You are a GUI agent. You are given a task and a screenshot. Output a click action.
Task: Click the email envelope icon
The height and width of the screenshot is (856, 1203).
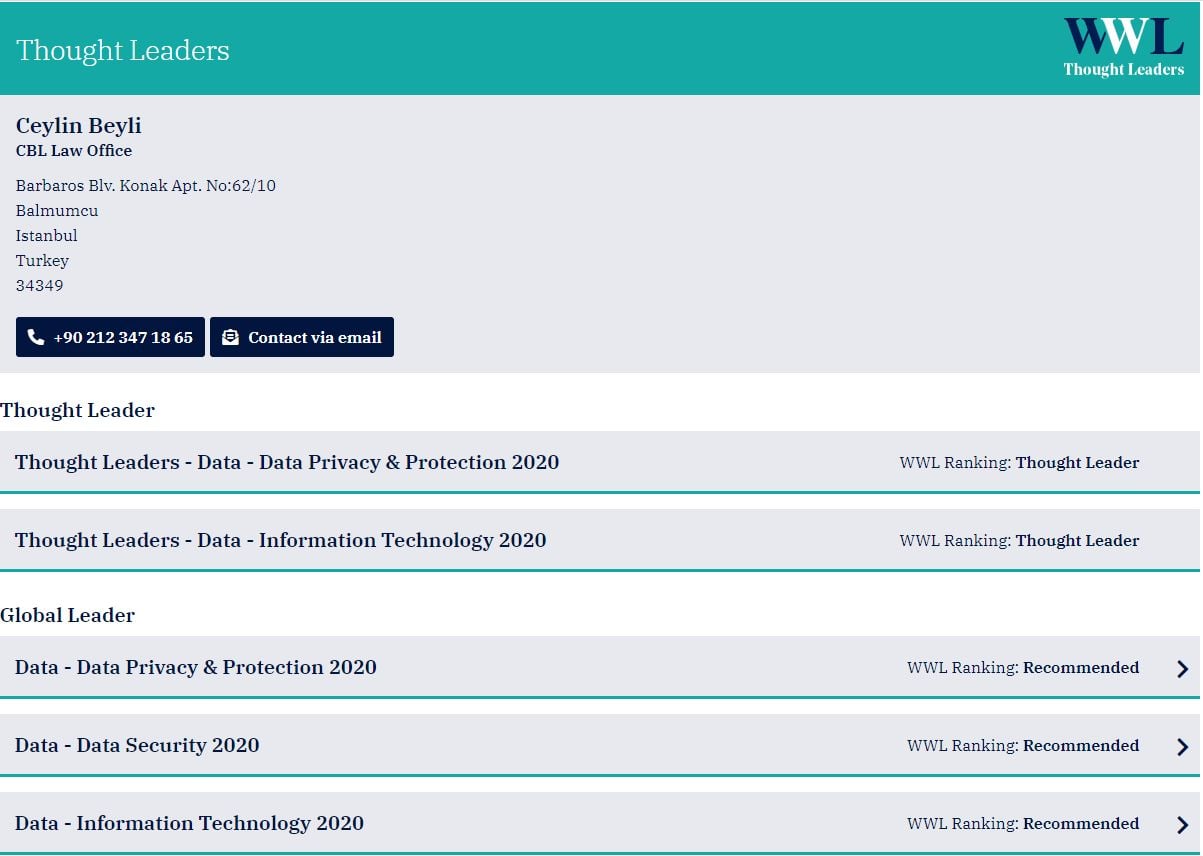coord(230,338)
